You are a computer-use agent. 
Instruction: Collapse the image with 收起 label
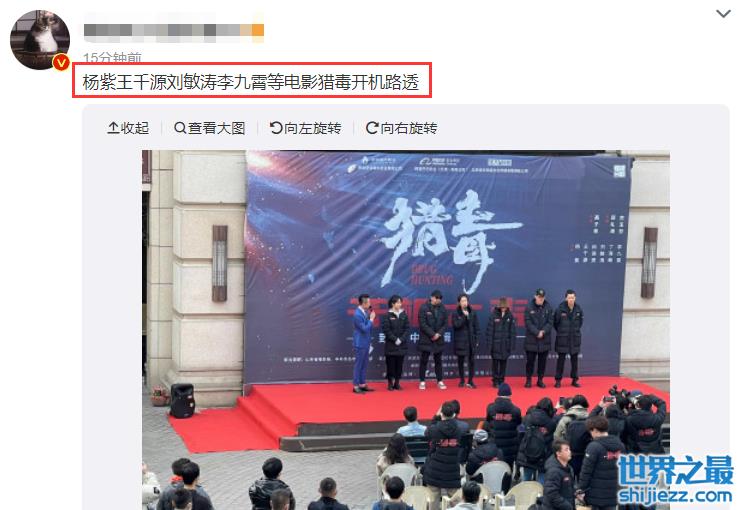coord(135,128)
